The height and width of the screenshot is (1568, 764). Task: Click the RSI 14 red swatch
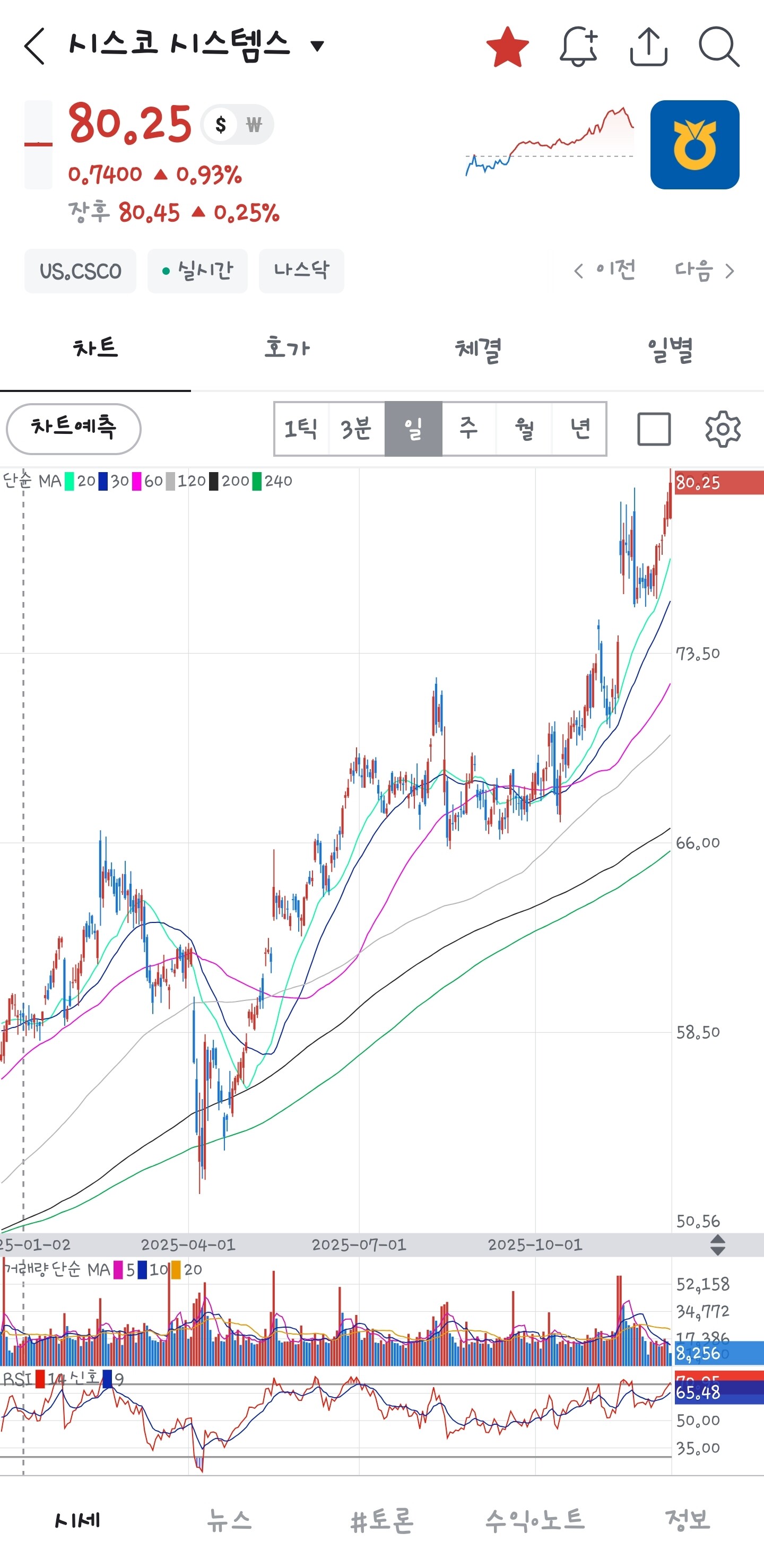(40, 1379)
